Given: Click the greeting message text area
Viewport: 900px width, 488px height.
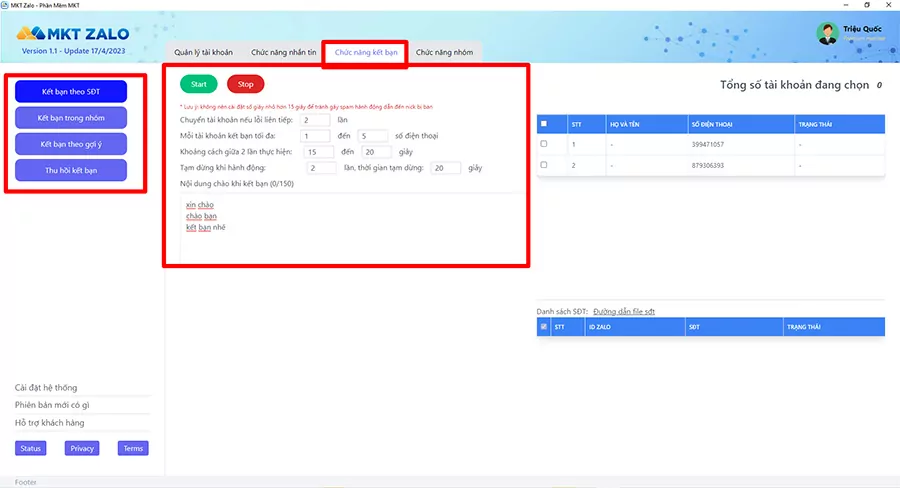Looking at the screenshot, I should [351, 227].
